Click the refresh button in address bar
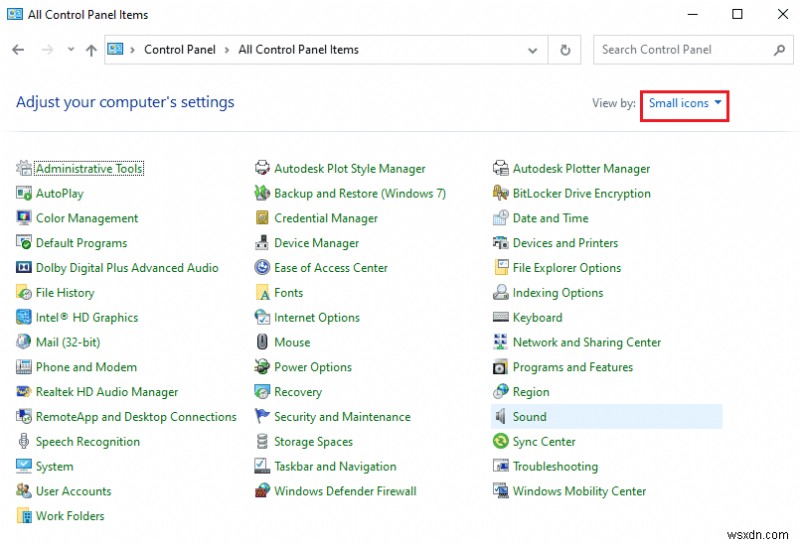Screen dimensions: 800x545 click(x=565, y=50)
